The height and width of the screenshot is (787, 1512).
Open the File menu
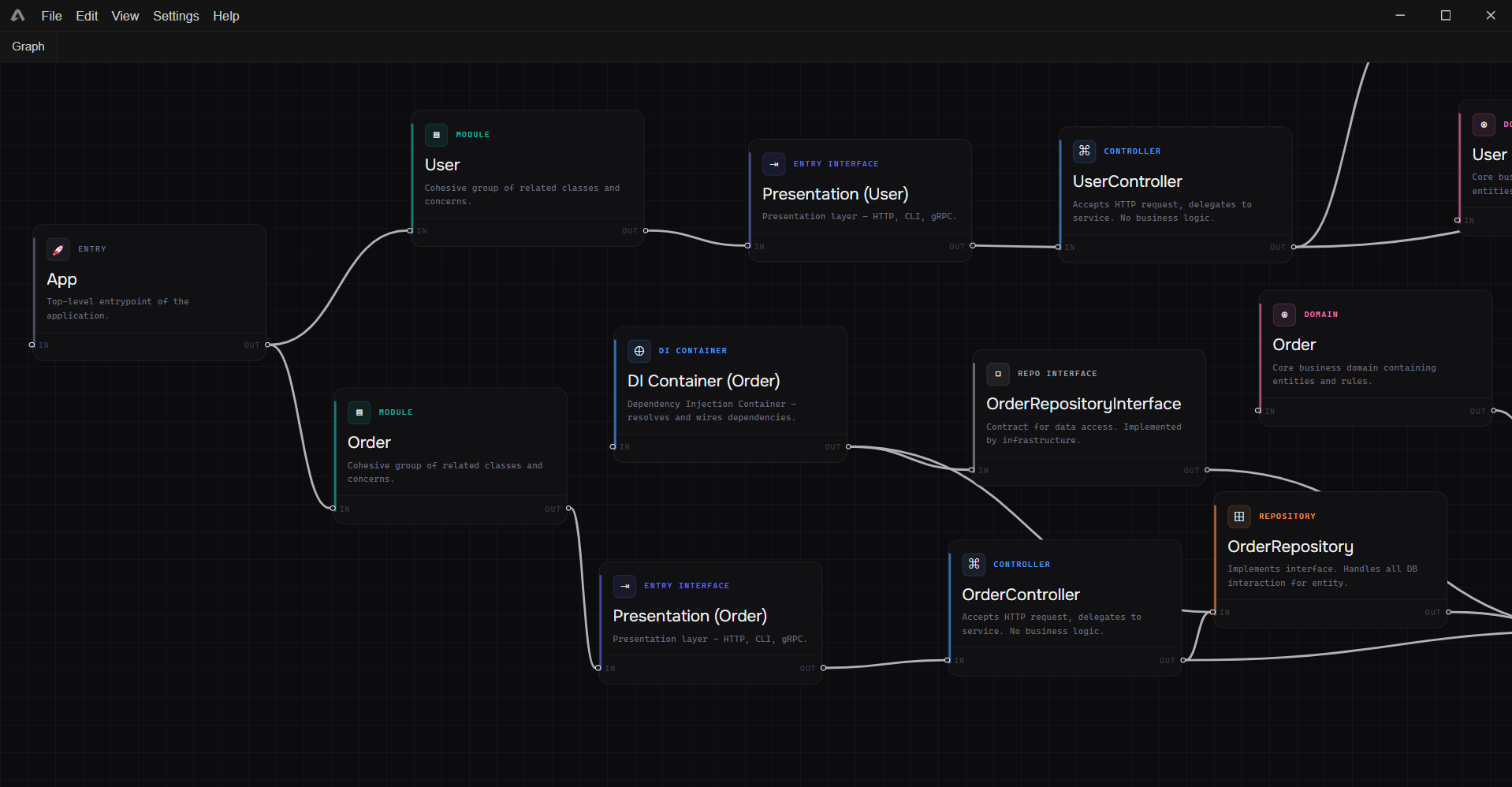pos(50,16)
